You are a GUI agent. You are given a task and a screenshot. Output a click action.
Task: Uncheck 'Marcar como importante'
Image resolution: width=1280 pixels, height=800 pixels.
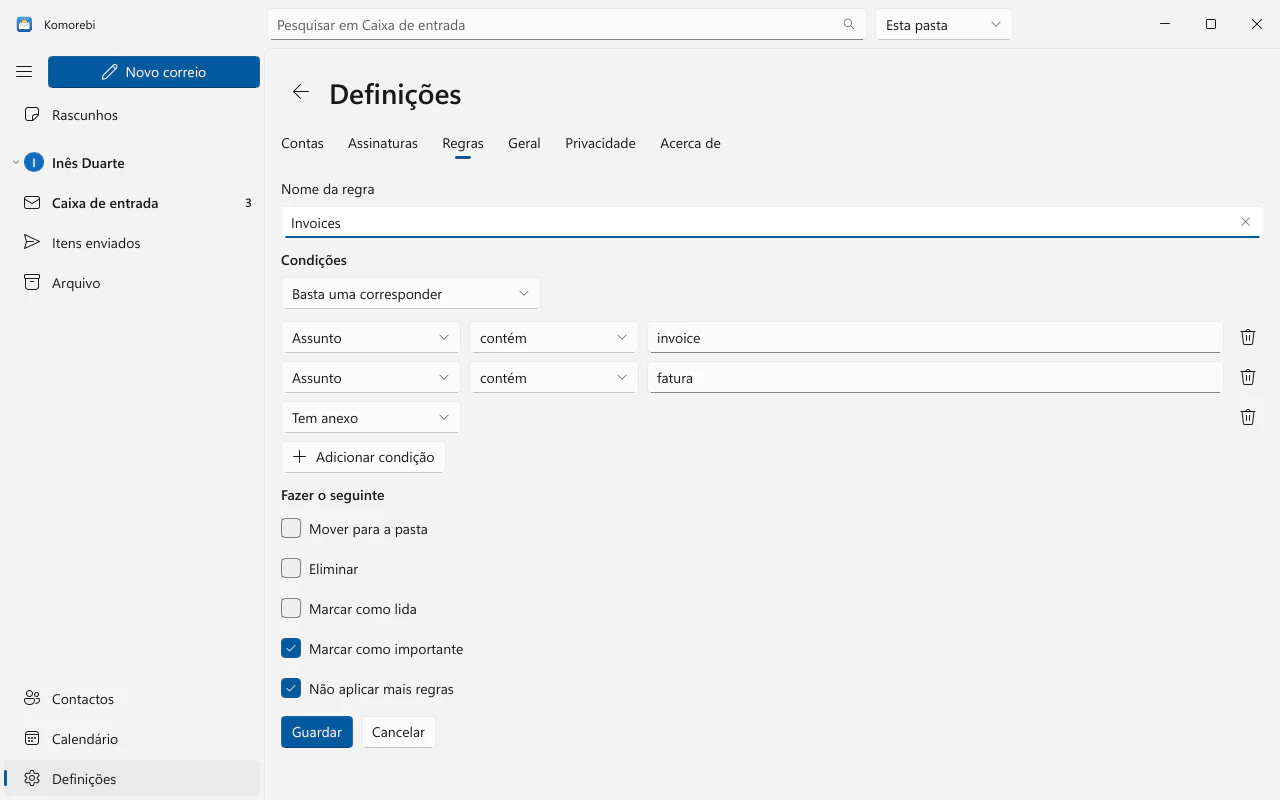291,648
